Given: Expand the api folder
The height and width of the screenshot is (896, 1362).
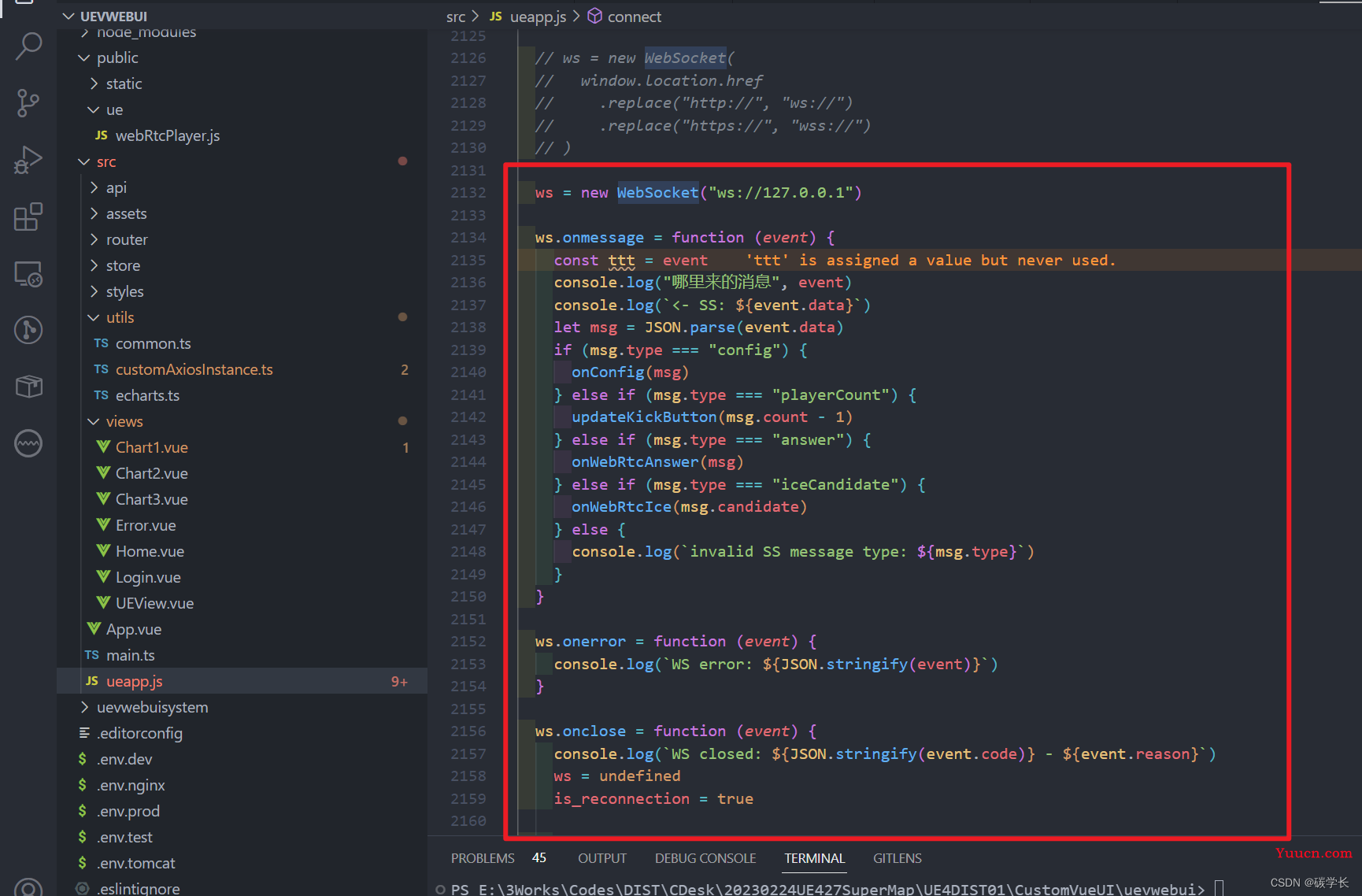Looking at the screenshot, I should pos(94,187).
